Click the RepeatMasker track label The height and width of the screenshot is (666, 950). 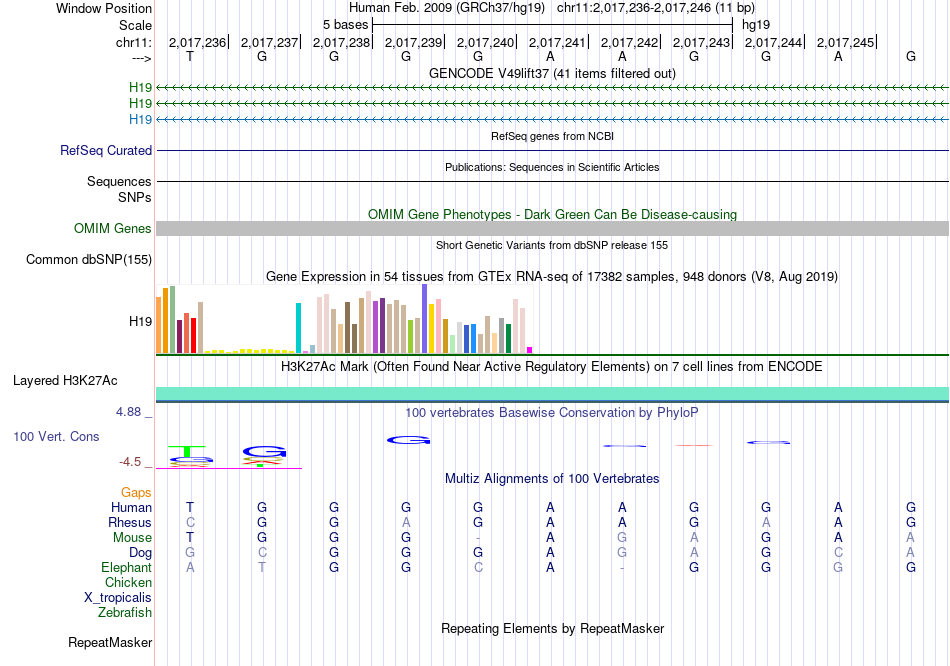coord(110,642)
